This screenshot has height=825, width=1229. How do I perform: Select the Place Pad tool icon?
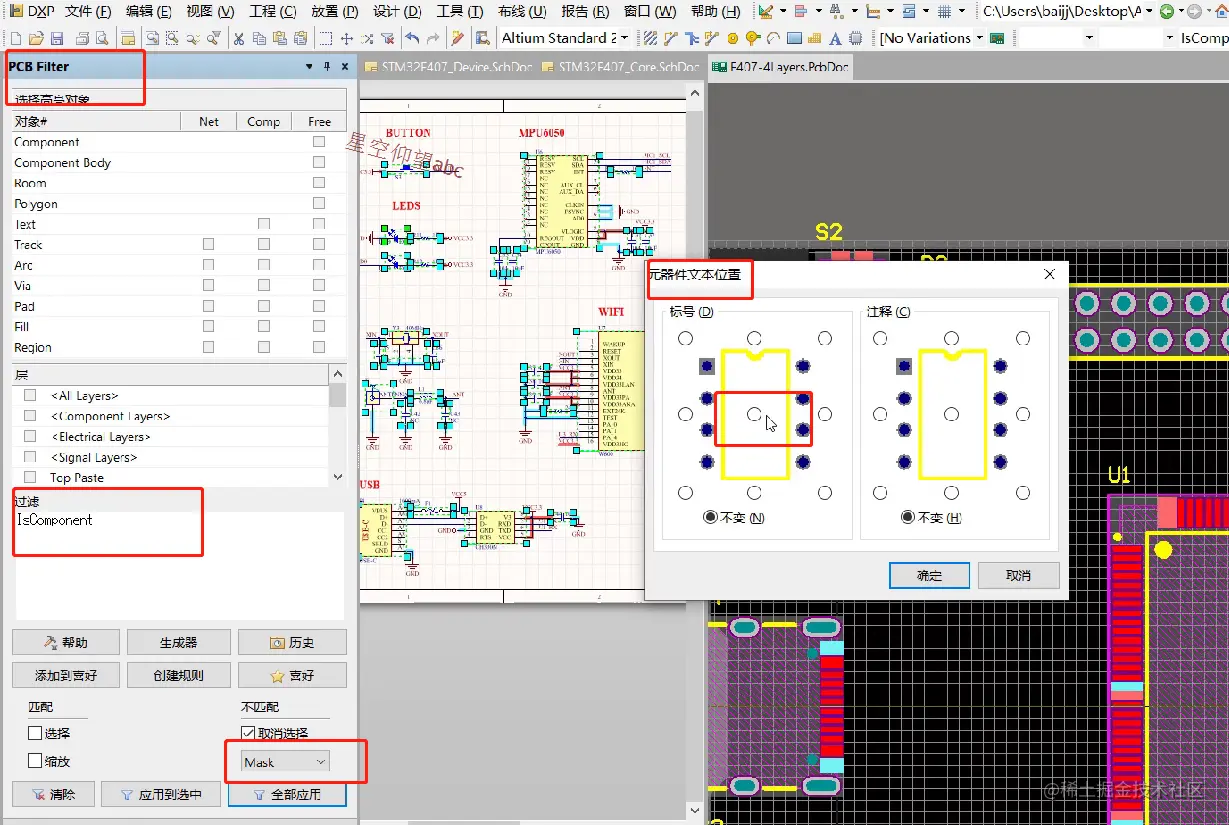(732, 38)
